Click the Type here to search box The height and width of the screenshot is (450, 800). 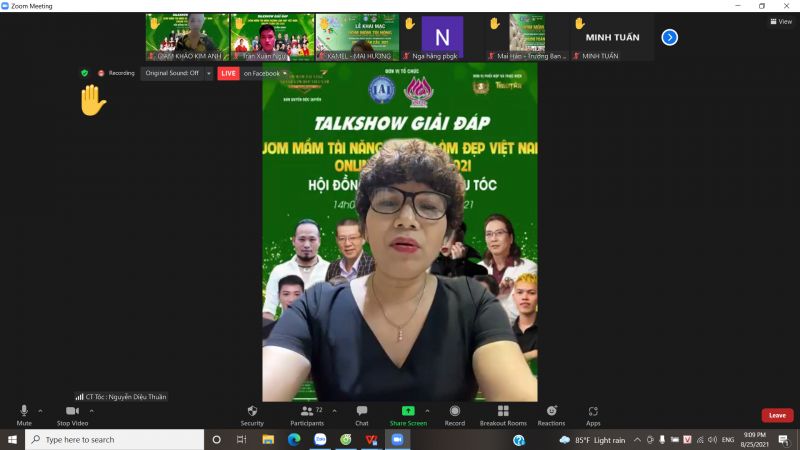114,439
